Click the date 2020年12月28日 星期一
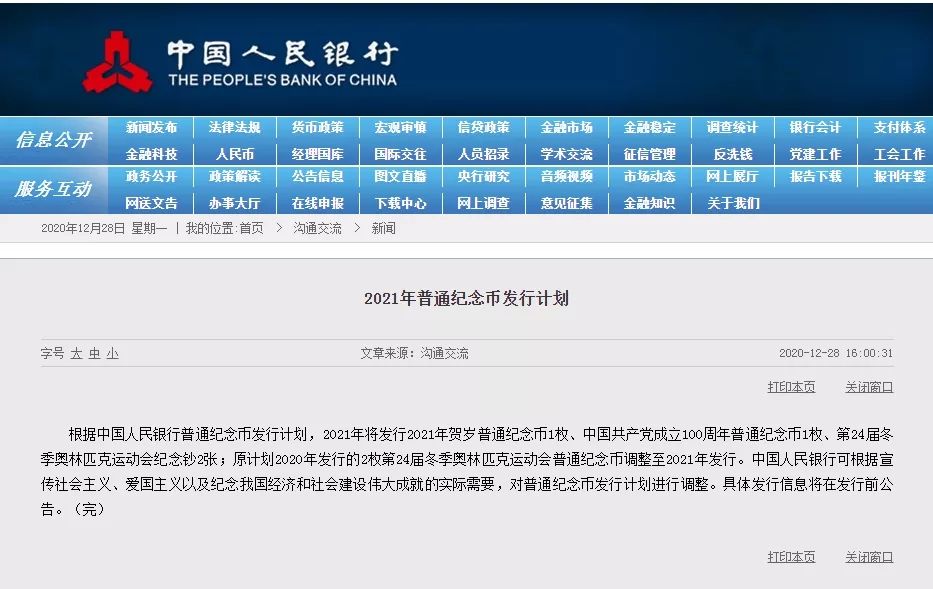 [x=104, y=228]
